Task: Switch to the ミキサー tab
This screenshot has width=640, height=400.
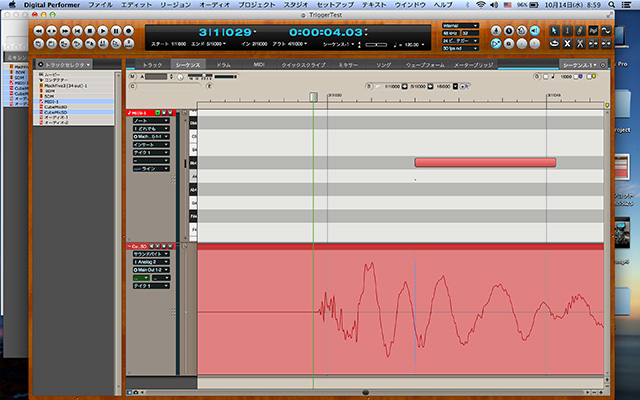Action: click(x=347, y=64)
